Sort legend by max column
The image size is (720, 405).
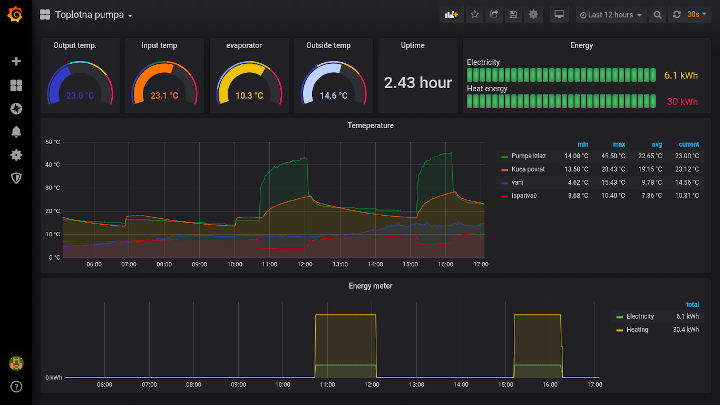click(619, 144)
